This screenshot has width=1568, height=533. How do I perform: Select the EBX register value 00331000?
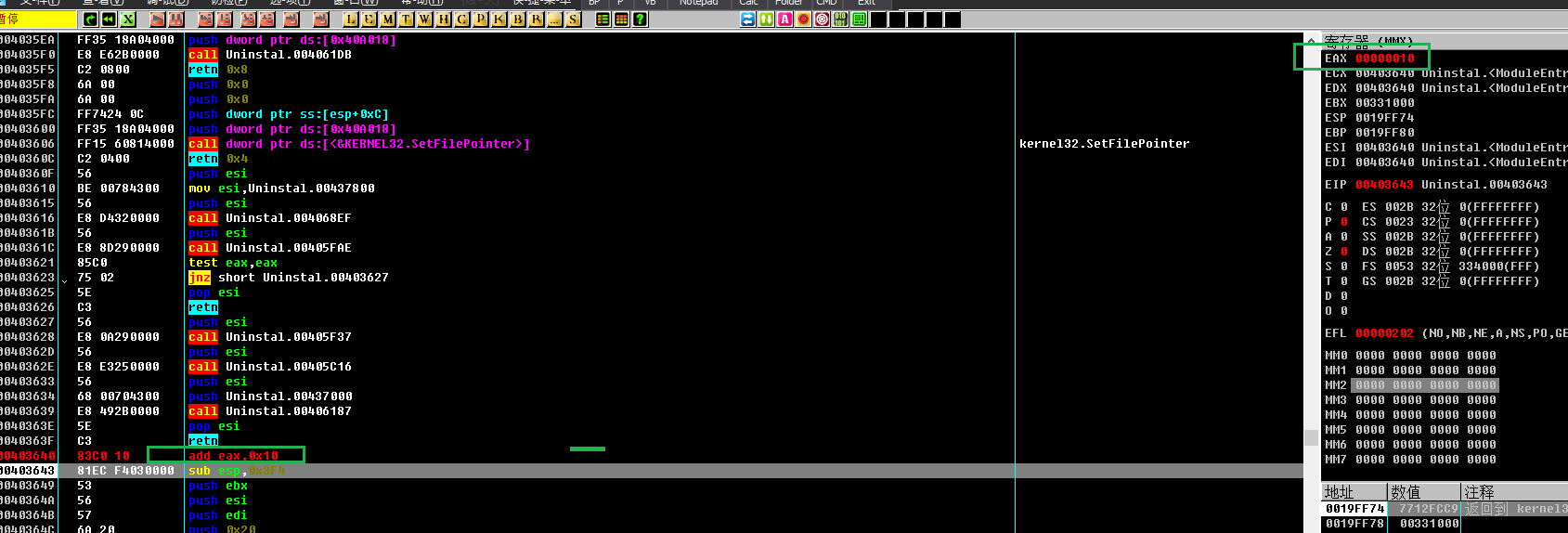tap(1385, 103)
